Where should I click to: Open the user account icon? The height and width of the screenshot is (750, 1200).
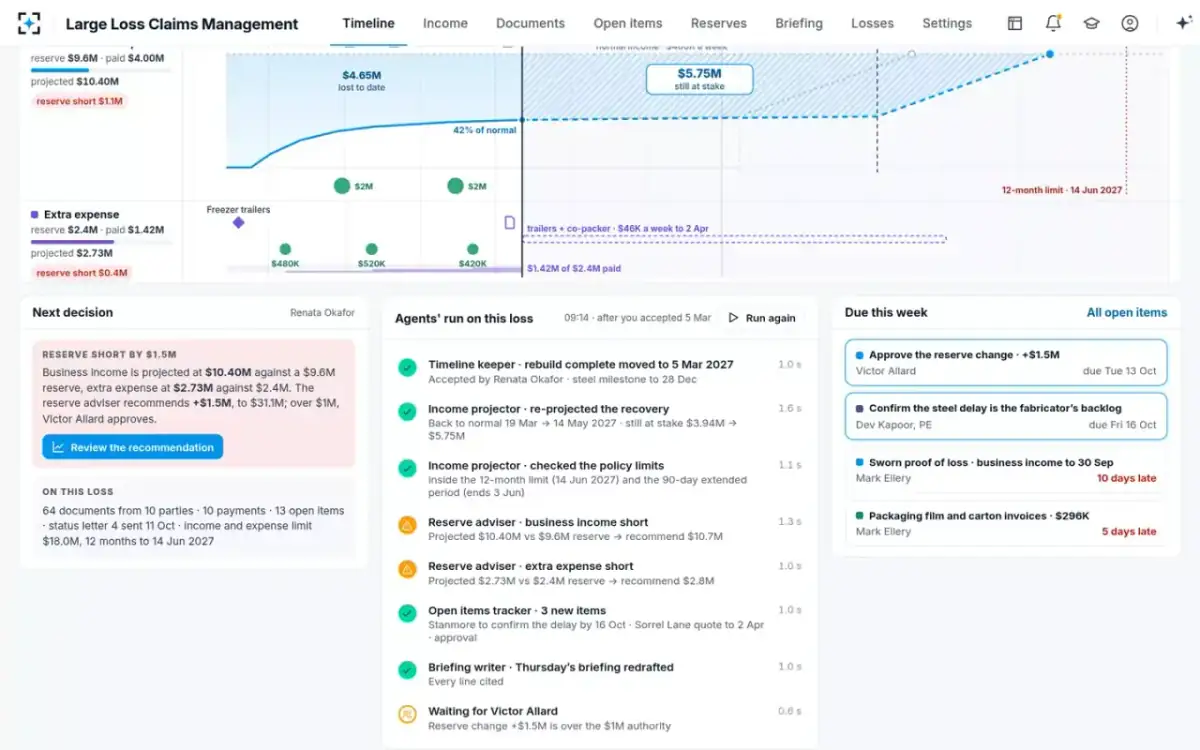(1130, 23)
